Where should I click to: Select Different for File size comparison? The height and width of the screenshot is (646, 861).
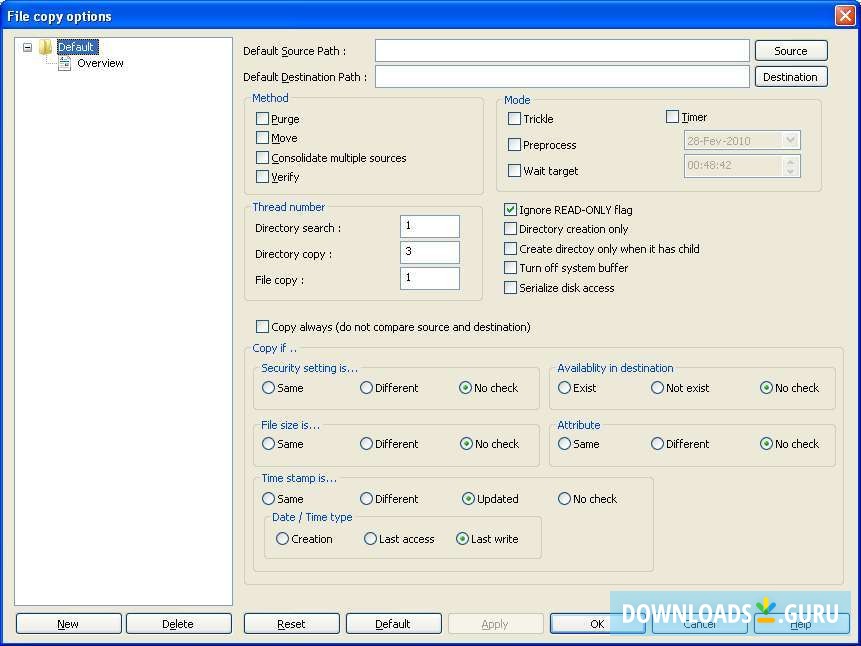pyautogui.click(x=366, y=444)
